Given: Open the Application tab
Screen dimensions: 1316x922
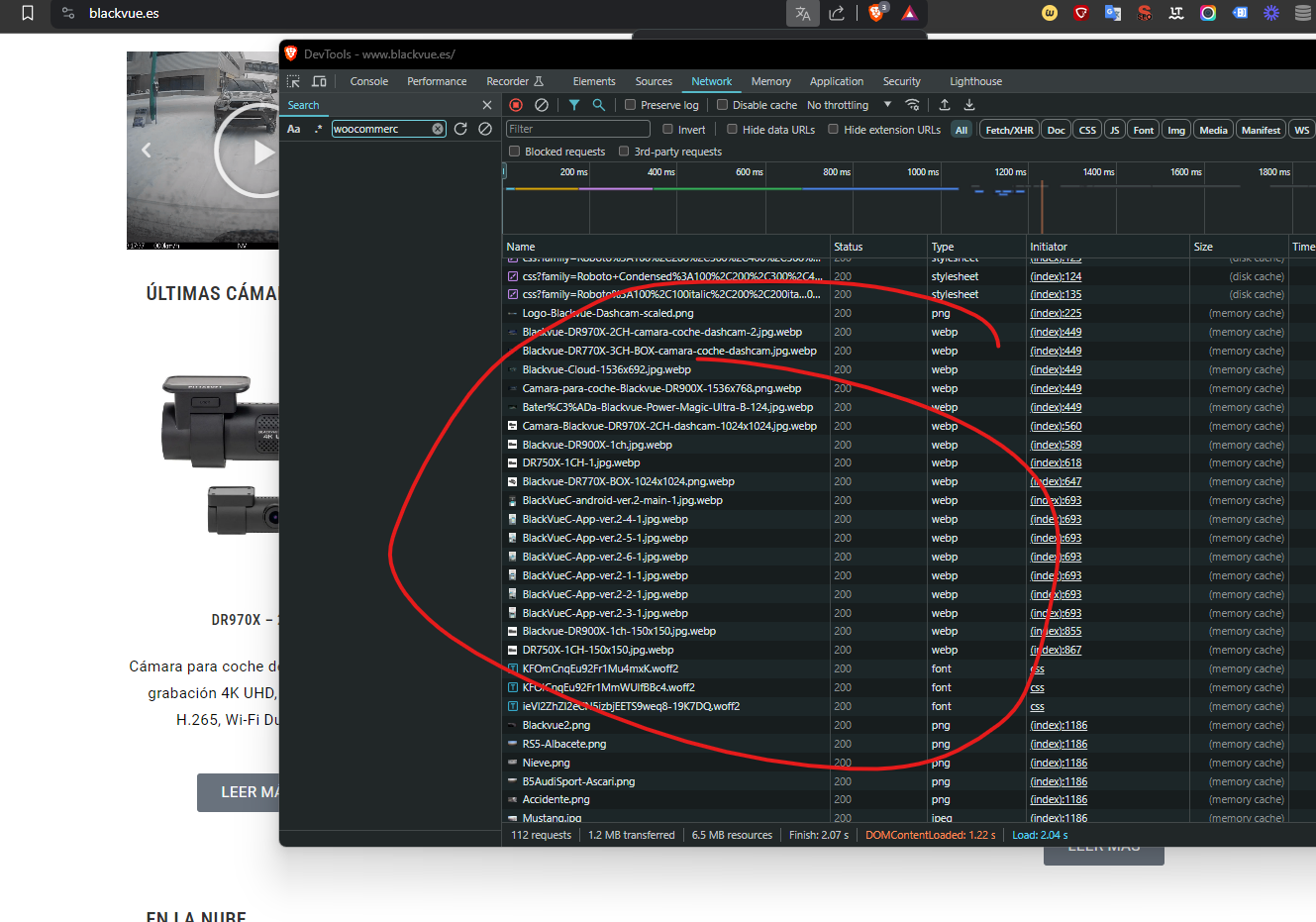Looking at the screenshot, I should coord(837,81).
